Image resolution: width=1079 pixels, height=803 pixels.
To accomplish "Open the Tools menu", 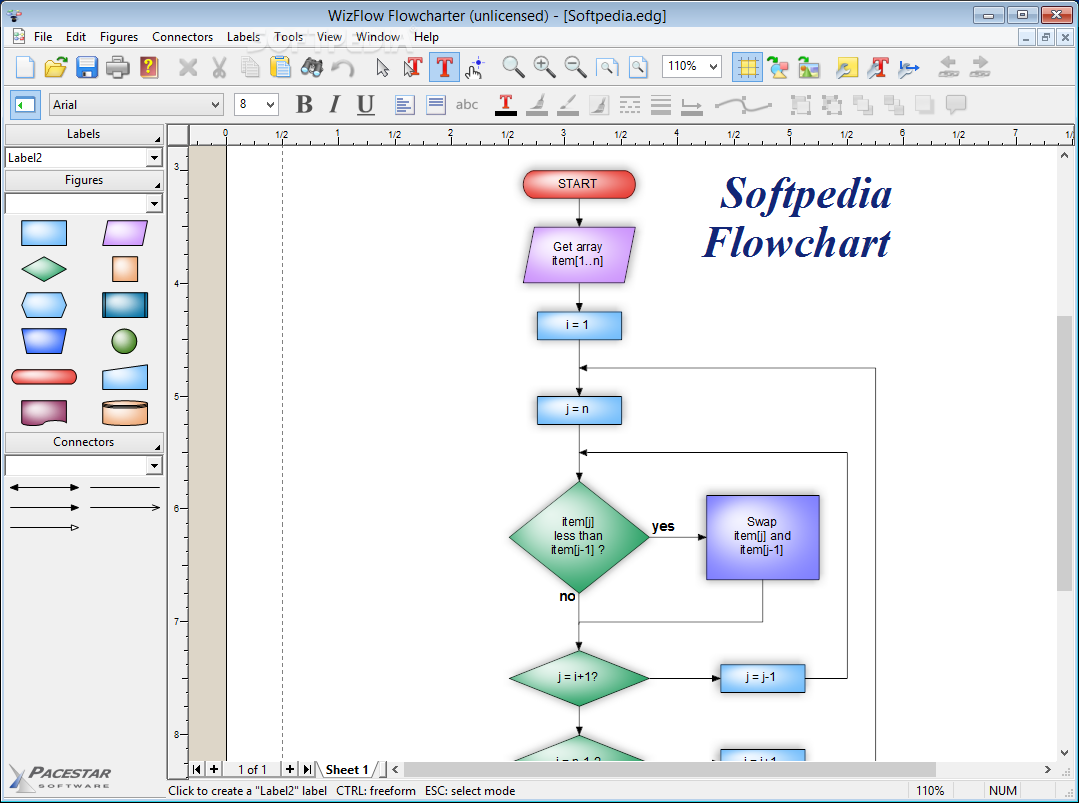I will (288, 37).
